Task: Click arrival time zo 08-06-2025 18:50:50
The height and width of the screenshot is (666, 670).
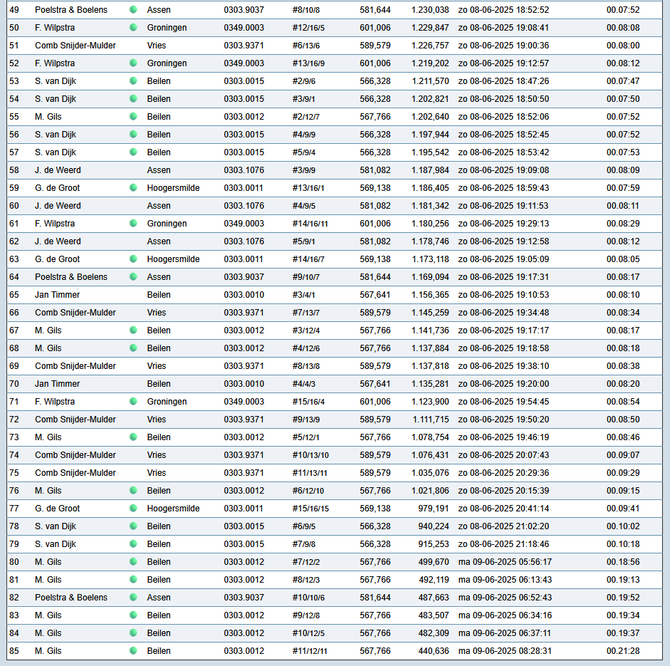Action: tap(503, 99)
